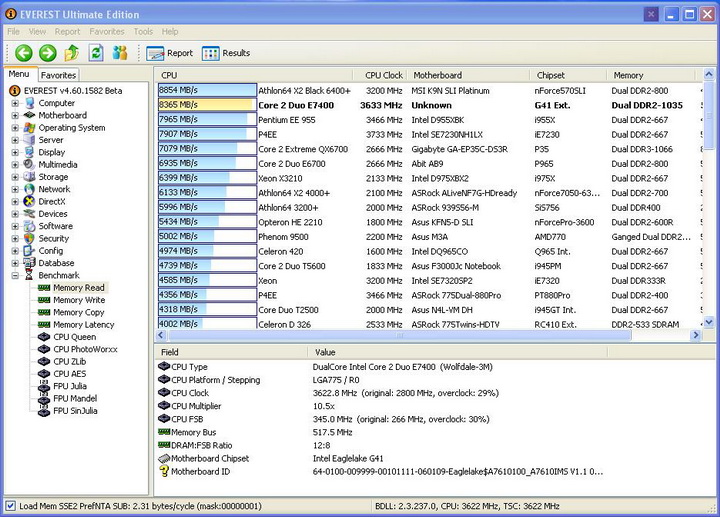Viewport: 720px width, 517px height.
Task: Select the Benchmark hourglass icon
Action: (29, 275)
